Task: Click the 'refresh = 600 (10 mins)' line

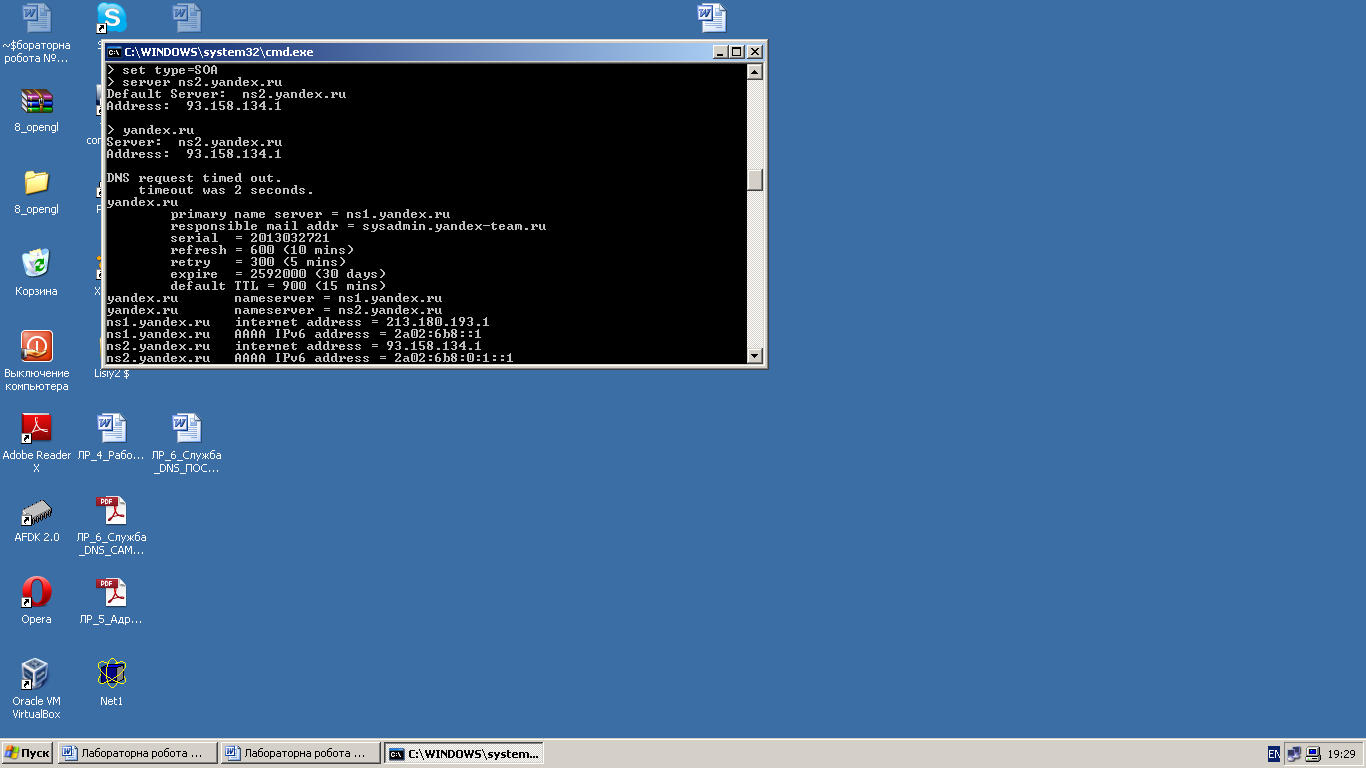Action: click(x=262, y=250)
